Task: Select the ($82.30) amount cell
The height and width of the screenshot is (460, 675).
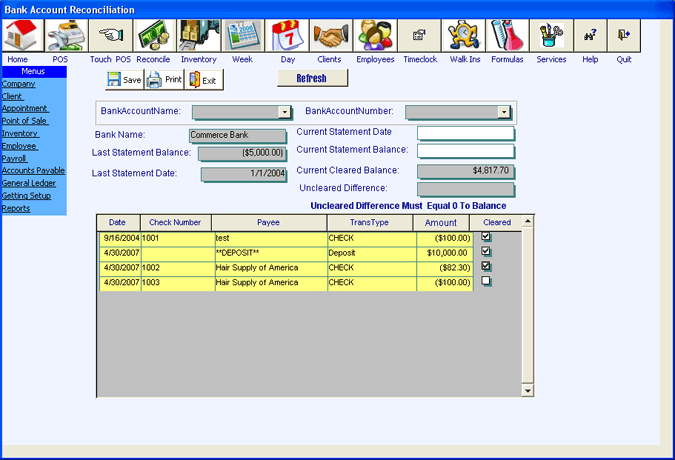Action: pos(444,268)
